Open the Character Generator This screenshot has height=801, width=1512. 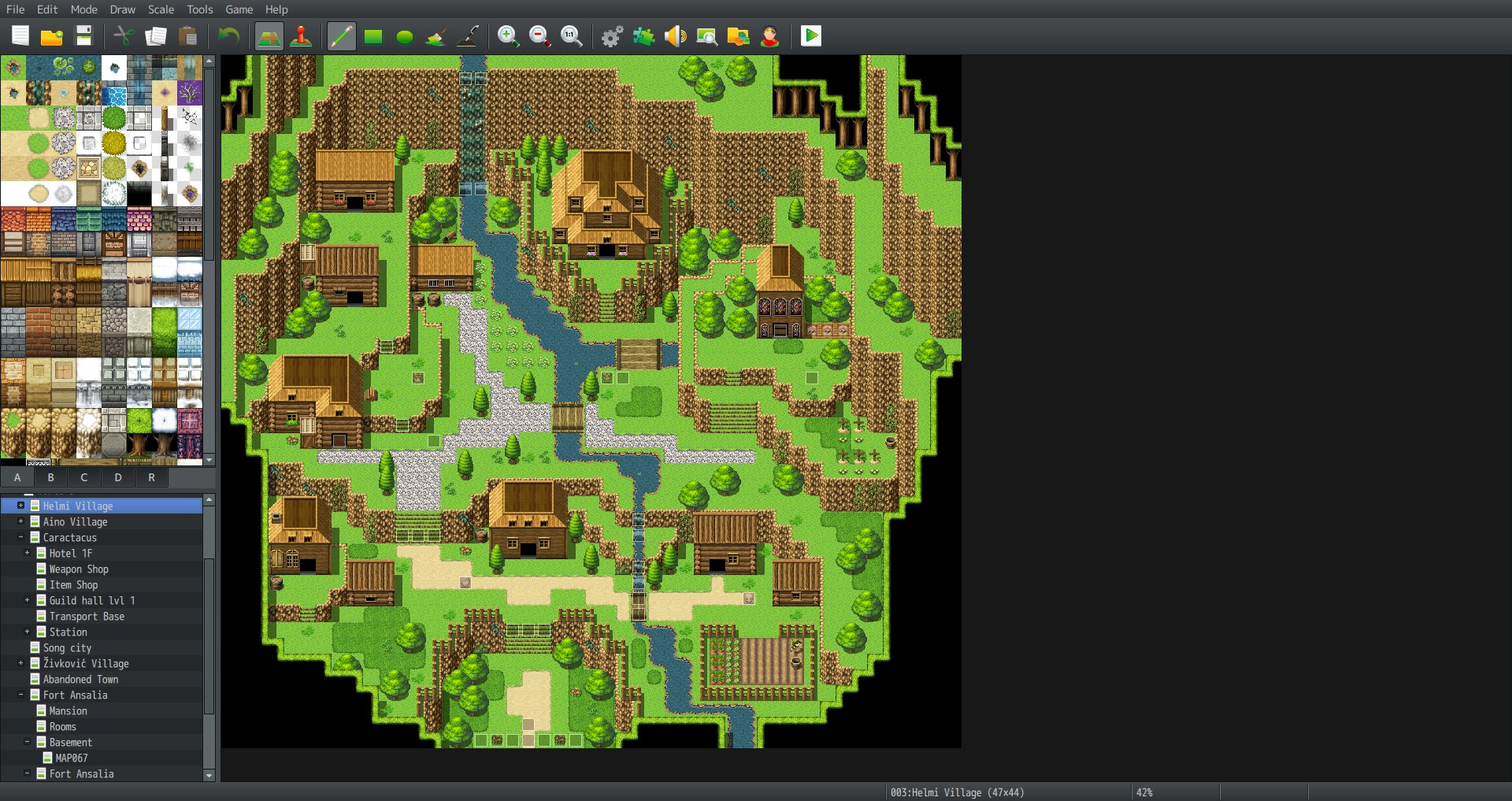click(x=770, y=35)
